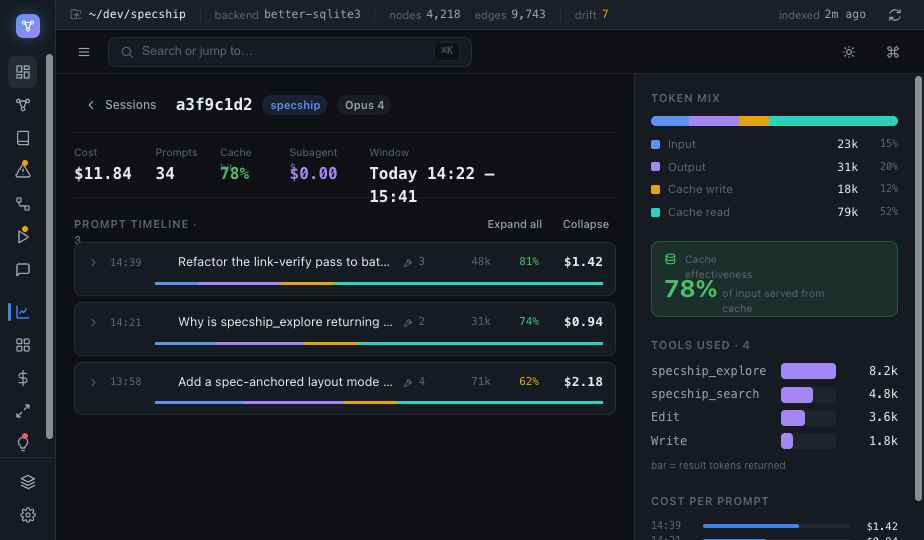This screenshot has height=540, width=924.
Task: Open the dollar sign cost icon
Action: (23, 378)
